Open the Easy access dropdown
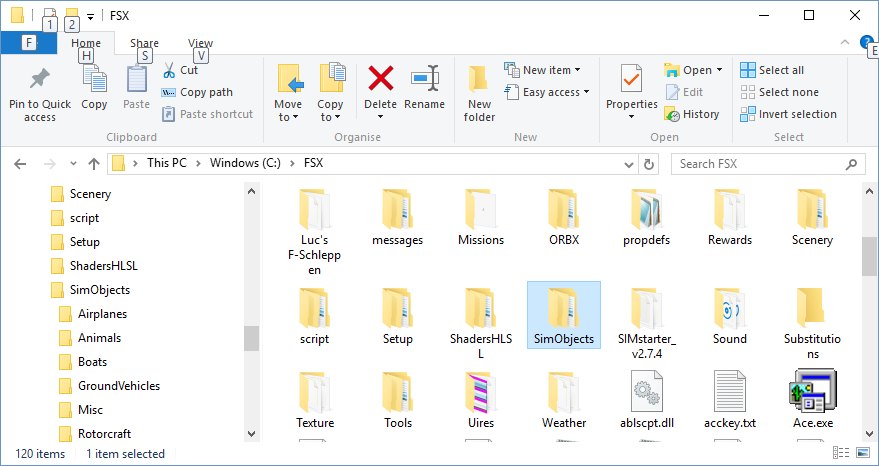 point(547,92)
